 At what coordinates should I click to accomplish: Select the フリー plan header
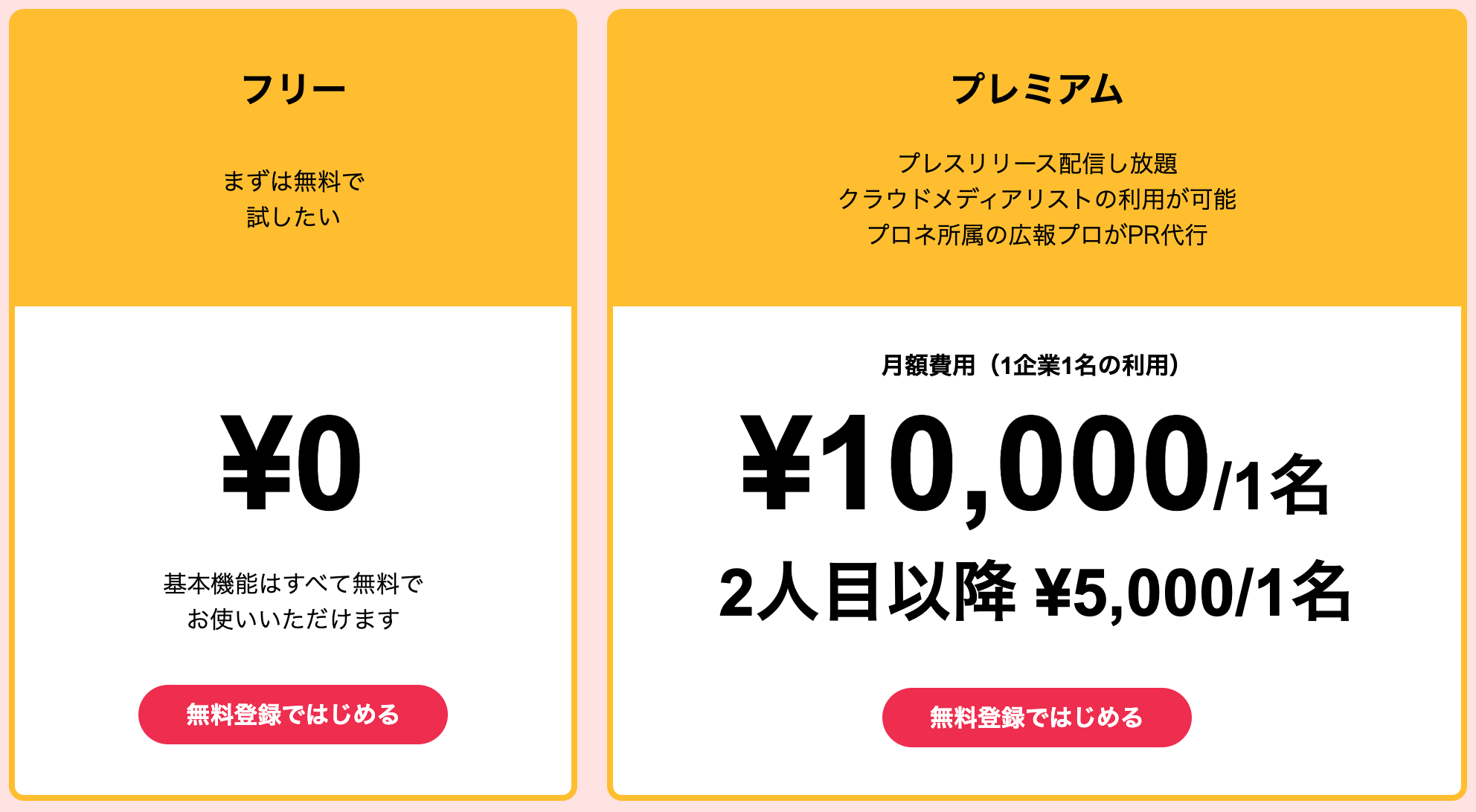click(x=293, y=86)
